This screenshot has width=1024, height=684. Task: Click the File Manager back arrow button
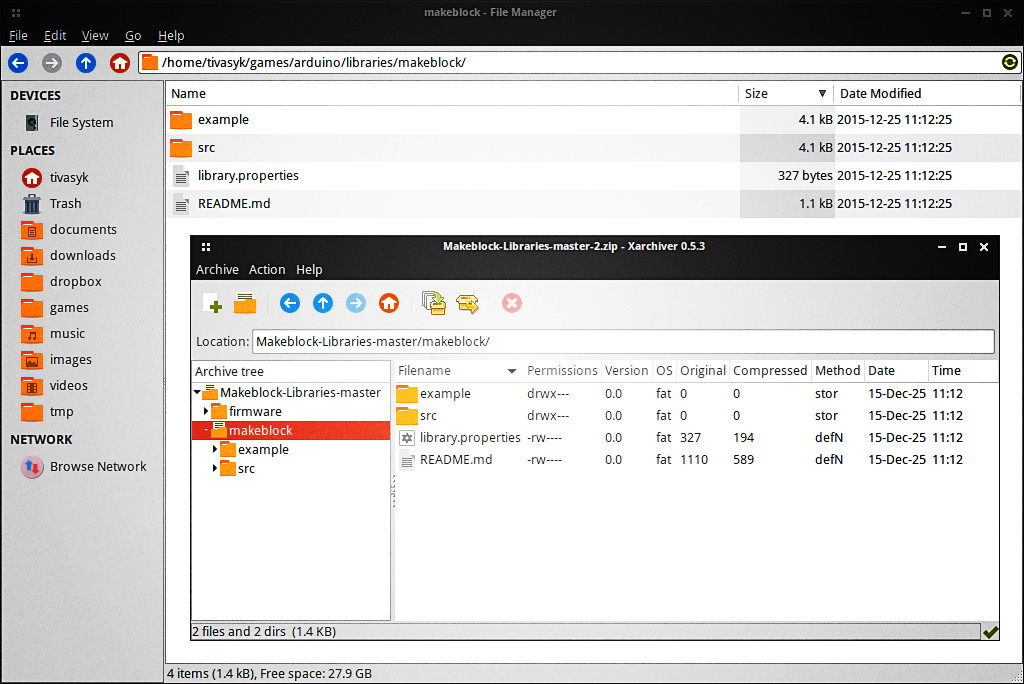tap(18, 63)
